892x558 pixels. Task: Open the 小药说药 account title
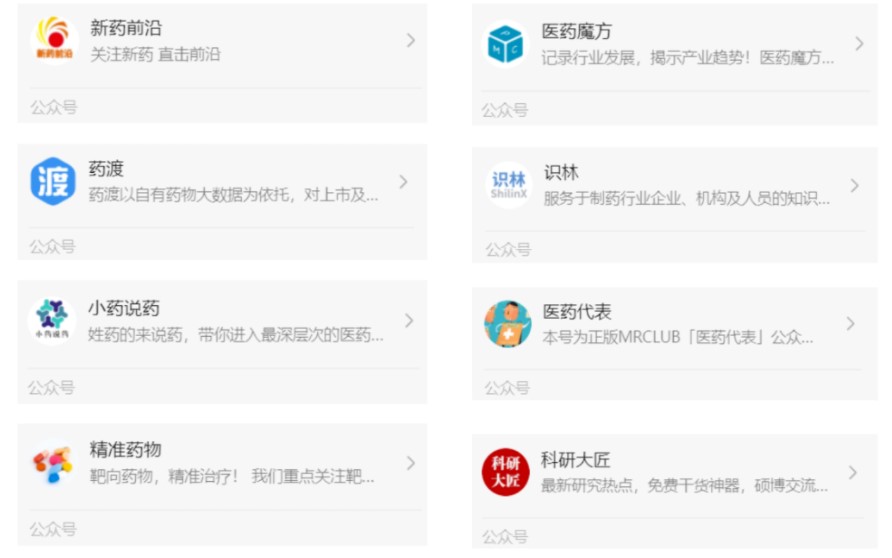(x=123, y=308)
